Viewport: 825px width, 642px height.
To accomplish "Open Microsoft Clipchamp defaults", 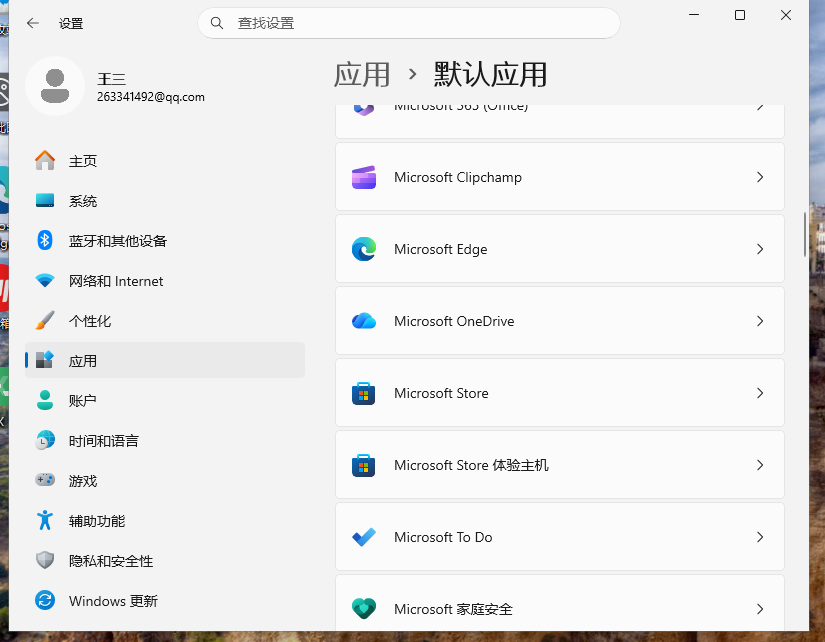I will [560, 177].
